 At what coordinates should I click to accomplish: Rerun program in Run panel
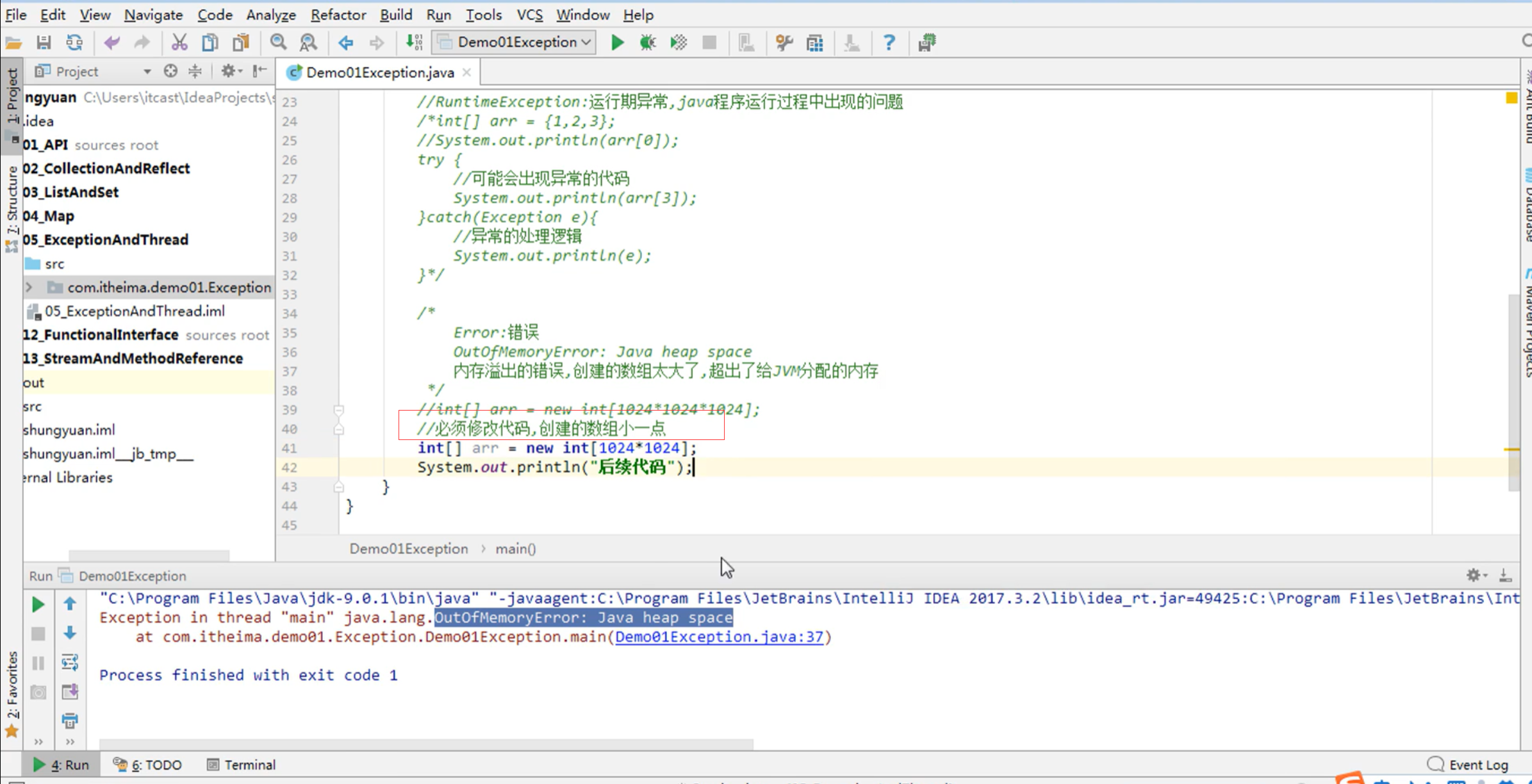[38, 604]
